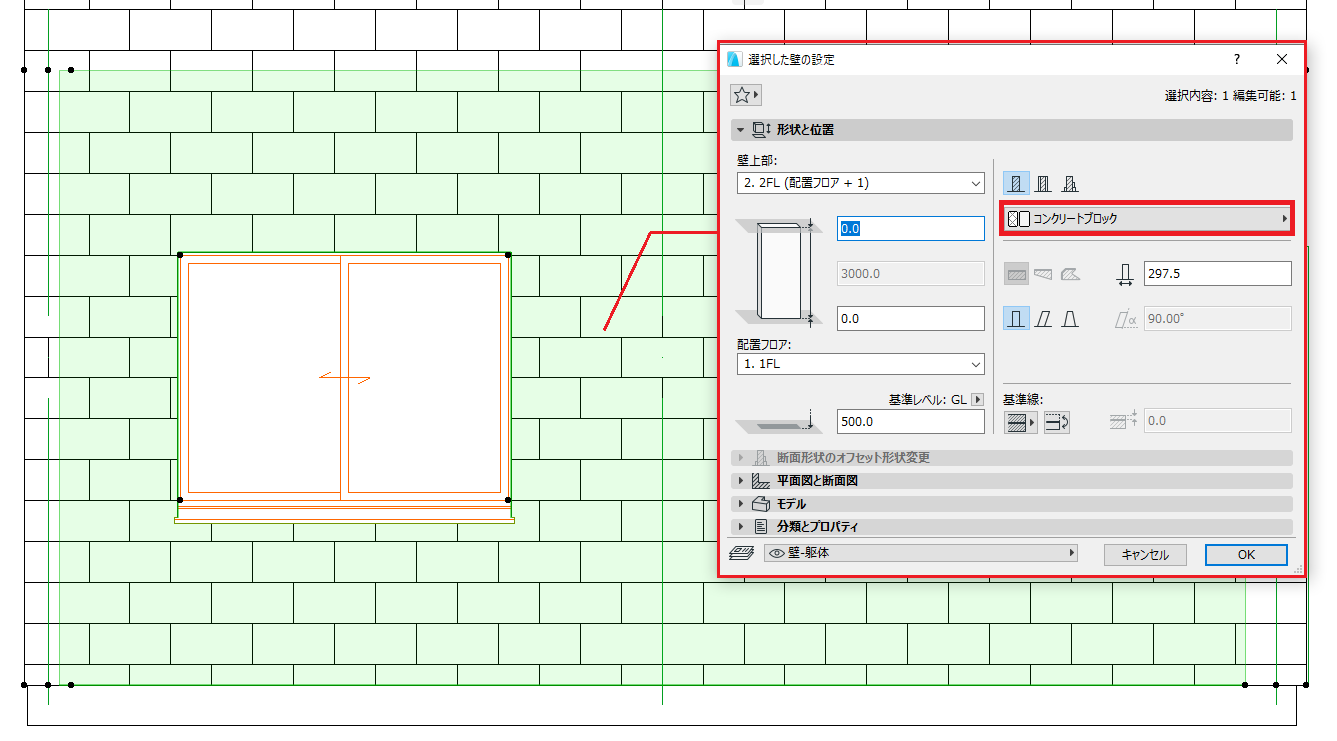Open 配置フロア 1FL dropdown
1337x741 pixels.
tap(861, 364)
